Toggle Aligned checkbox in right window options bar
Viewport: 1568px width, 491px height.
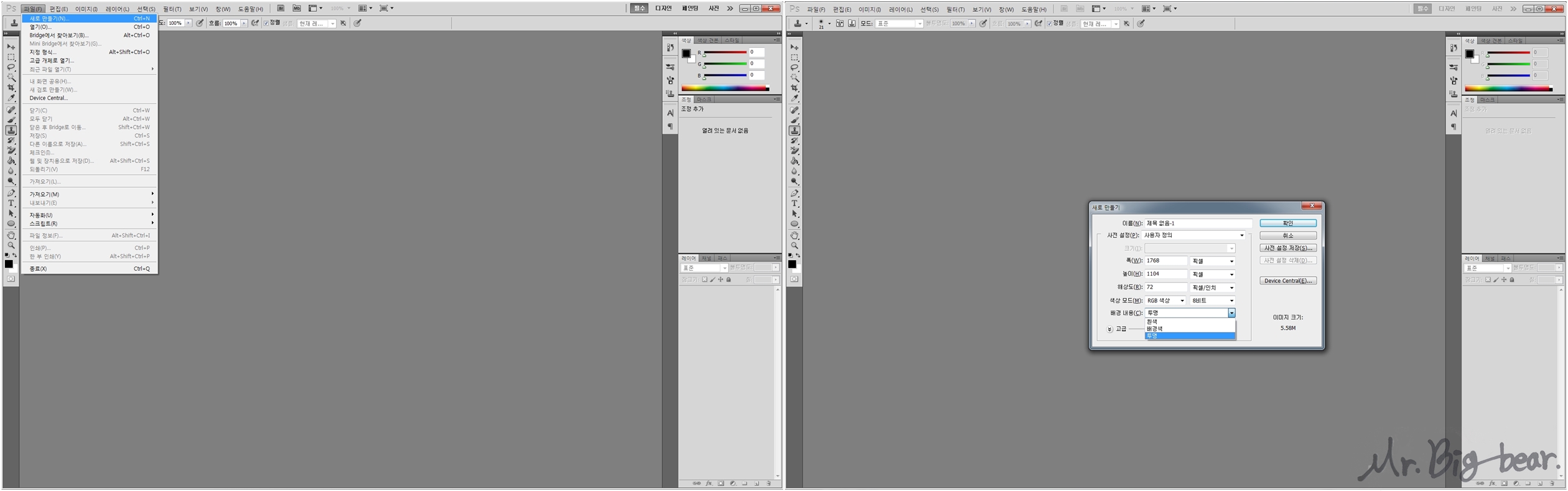pyautogui.click(x=1050, y=24)
